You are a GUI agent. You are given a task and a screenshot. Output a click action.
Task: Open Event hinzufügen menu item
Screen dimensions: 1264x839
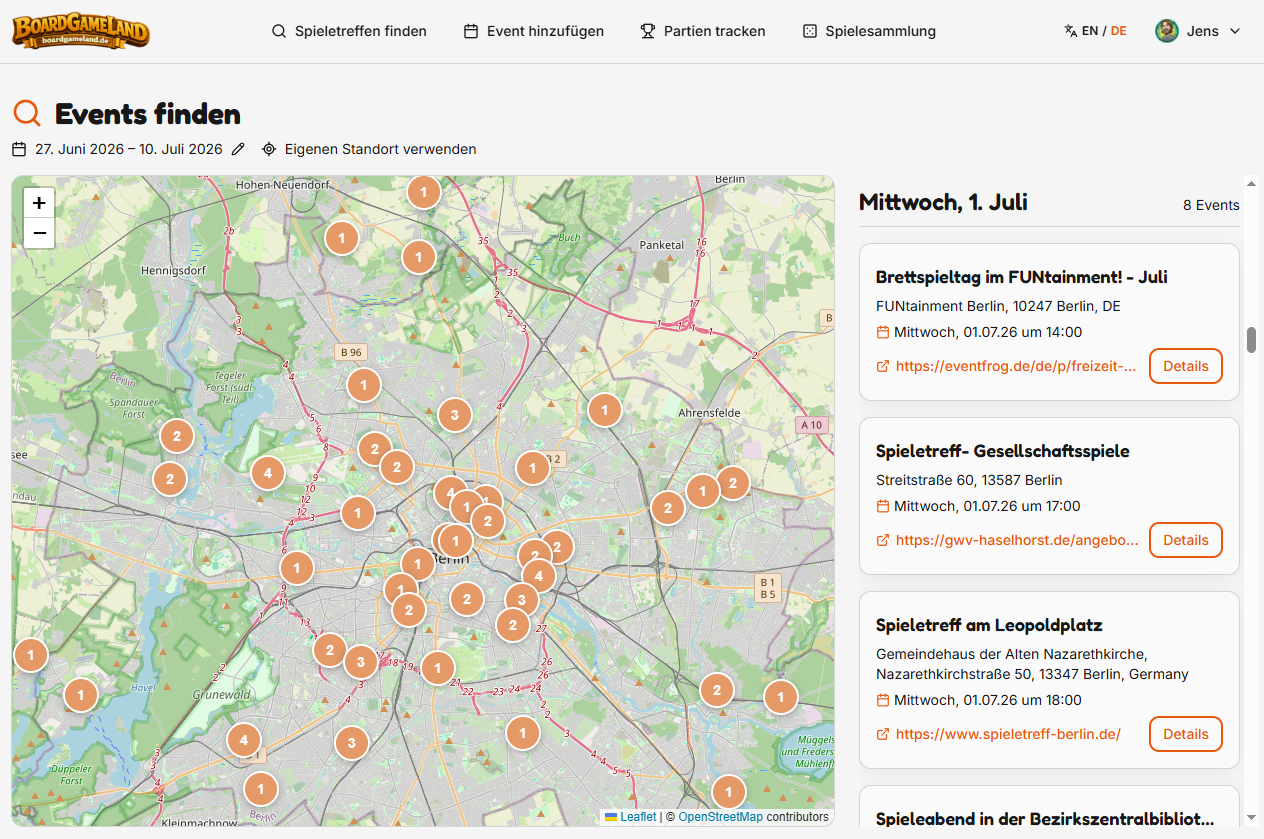tap(534, 31)
